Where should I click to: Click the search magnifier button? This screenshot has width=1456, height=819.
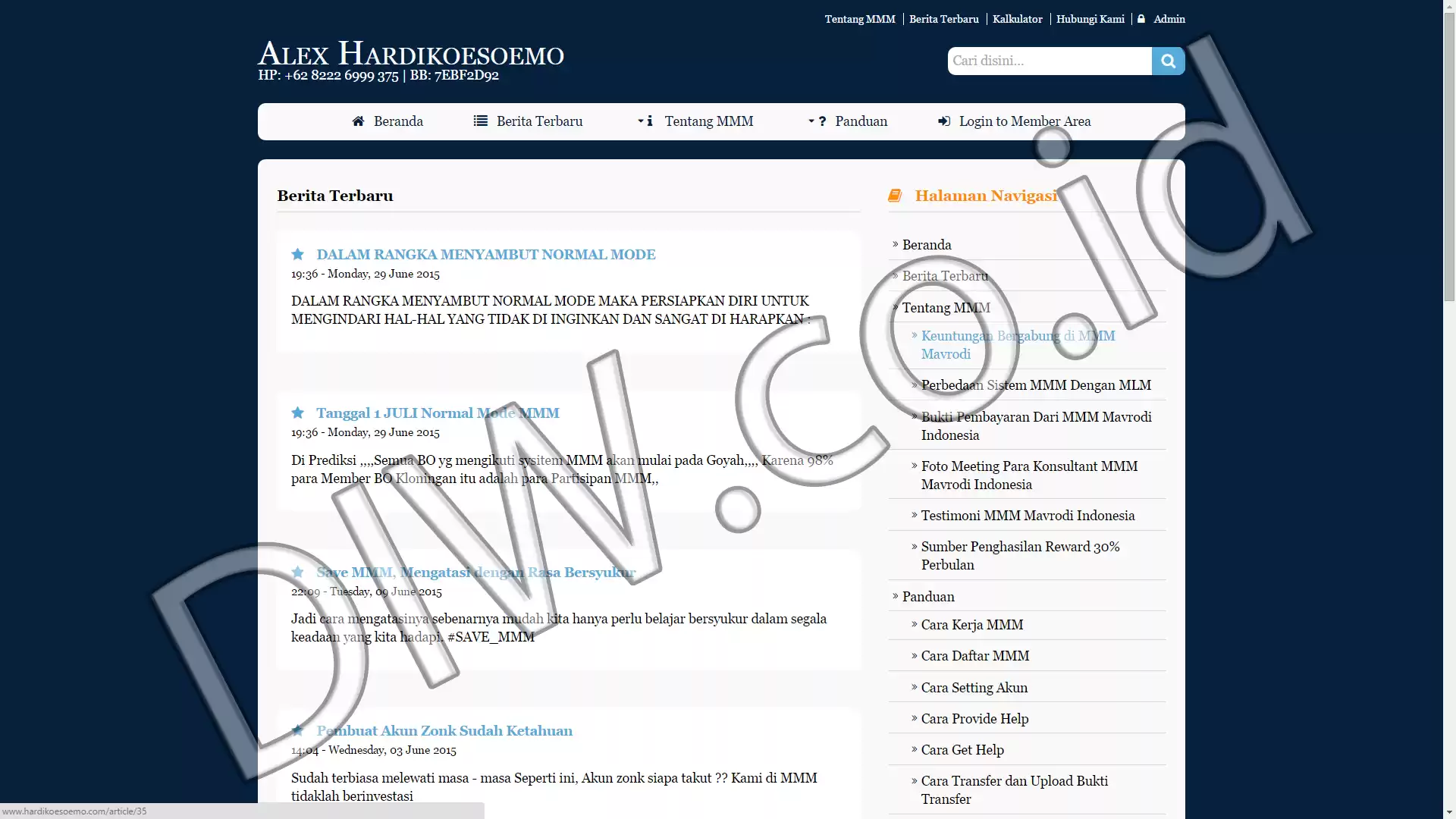coord(1168,61)
